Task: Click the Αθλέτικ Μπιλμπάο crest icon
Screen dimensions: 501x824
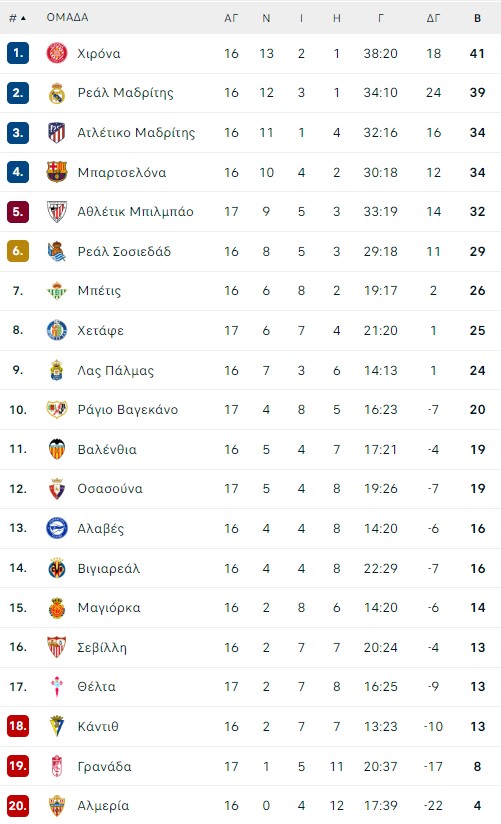Action: [x=57, y=211]
